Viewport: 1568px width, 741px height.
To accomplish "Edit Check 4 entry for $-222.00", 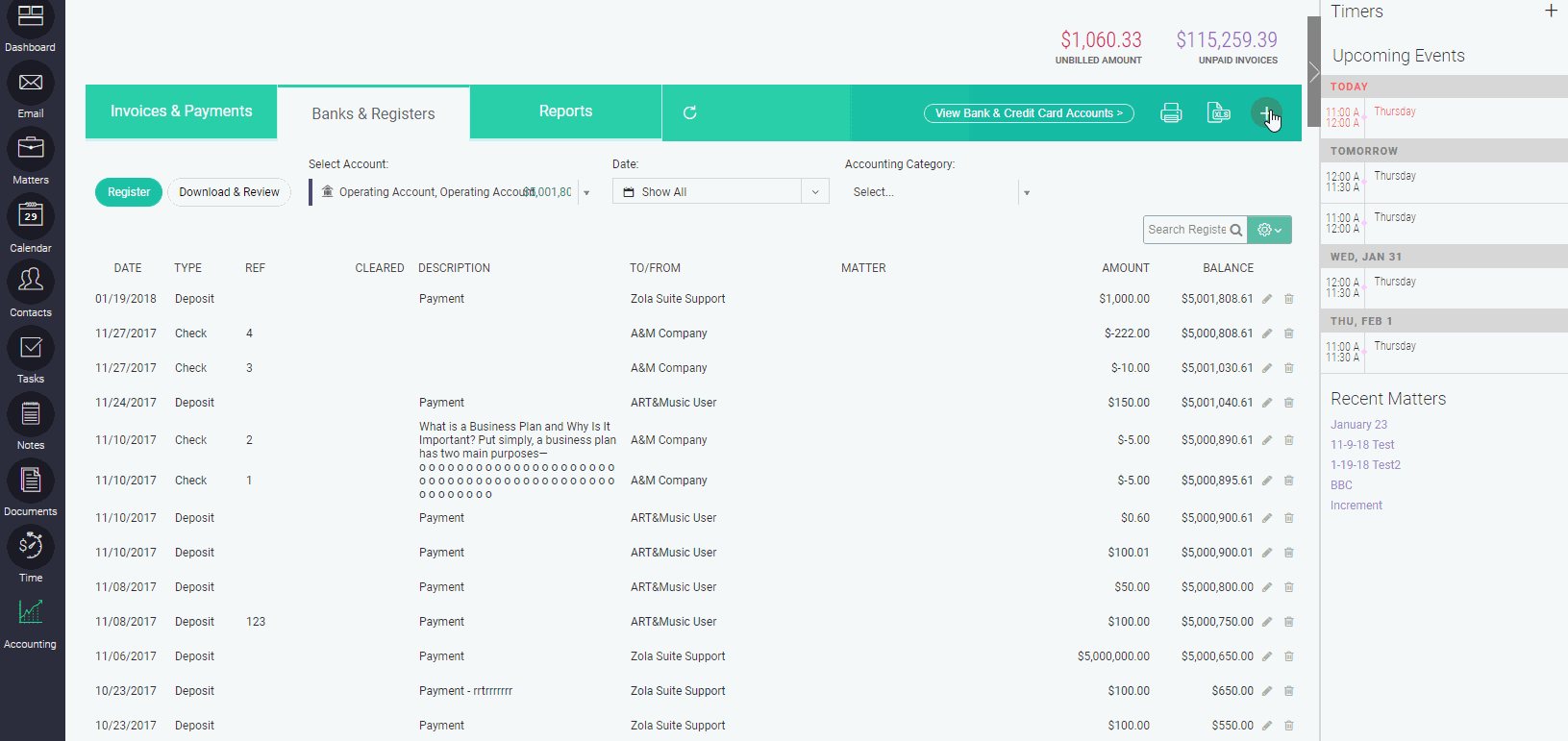I will coord(1267,333).
